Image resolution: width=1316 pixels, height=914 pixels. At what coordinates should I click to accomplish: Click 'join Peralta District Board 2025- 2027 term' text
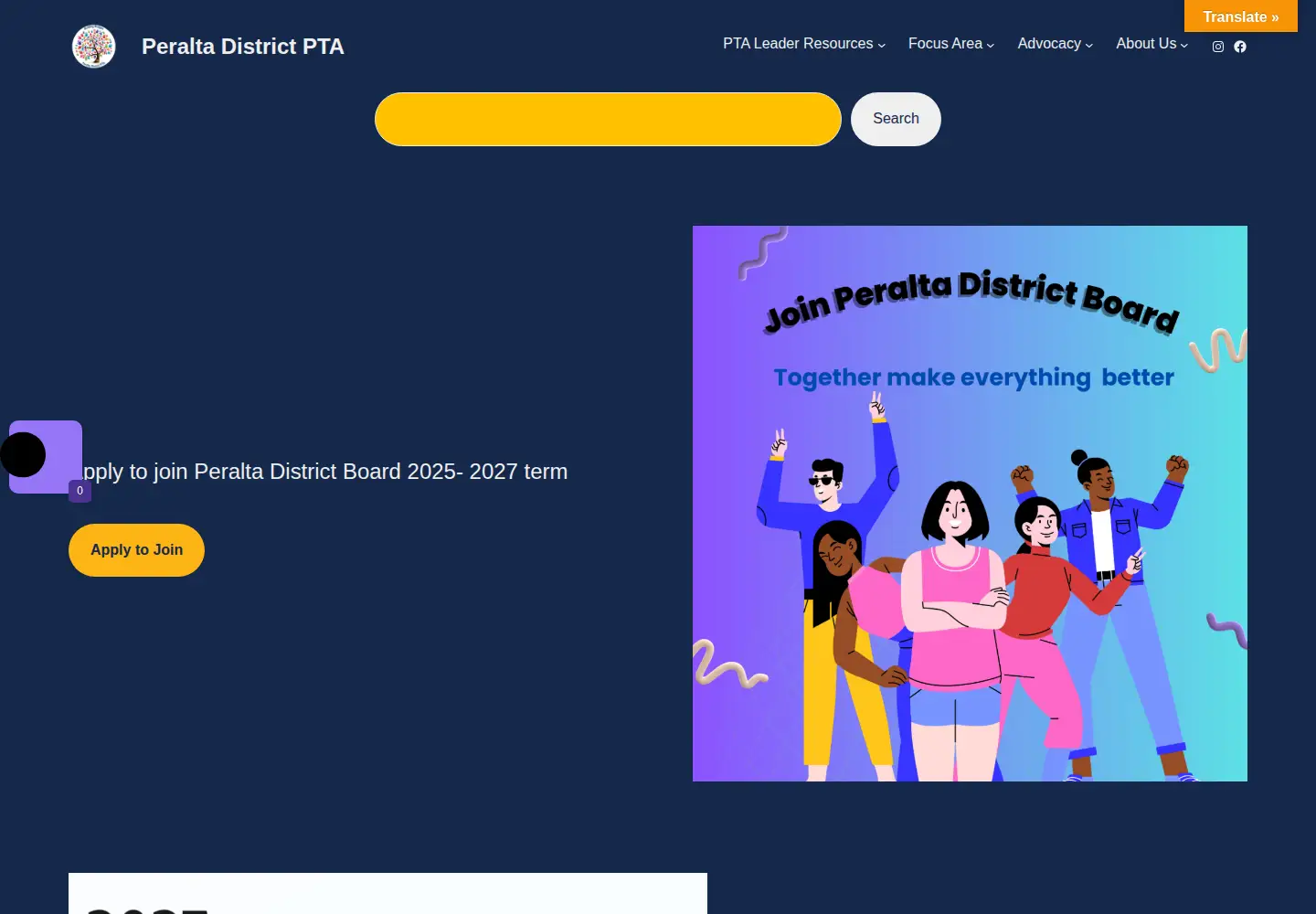click(360, 472)
